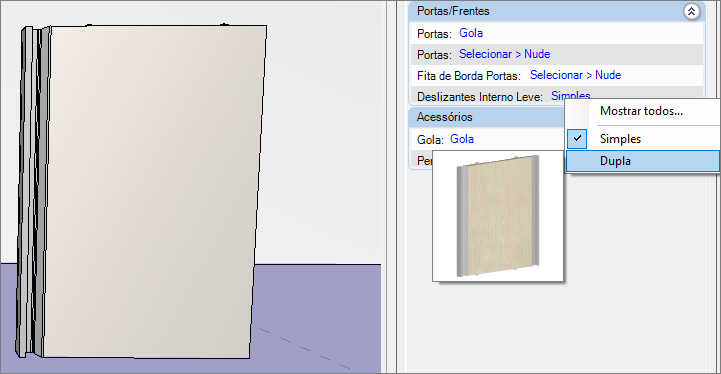Choose Mostrar todos... from the menu

tap(641, 111)
